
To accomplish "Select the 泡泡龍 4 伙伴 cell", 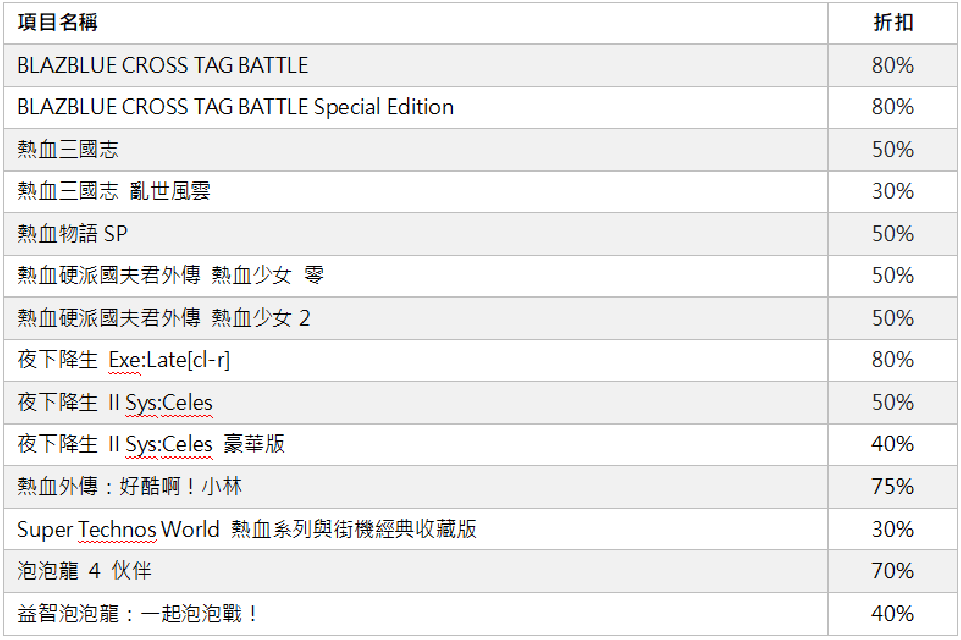I will click(85, 571).
